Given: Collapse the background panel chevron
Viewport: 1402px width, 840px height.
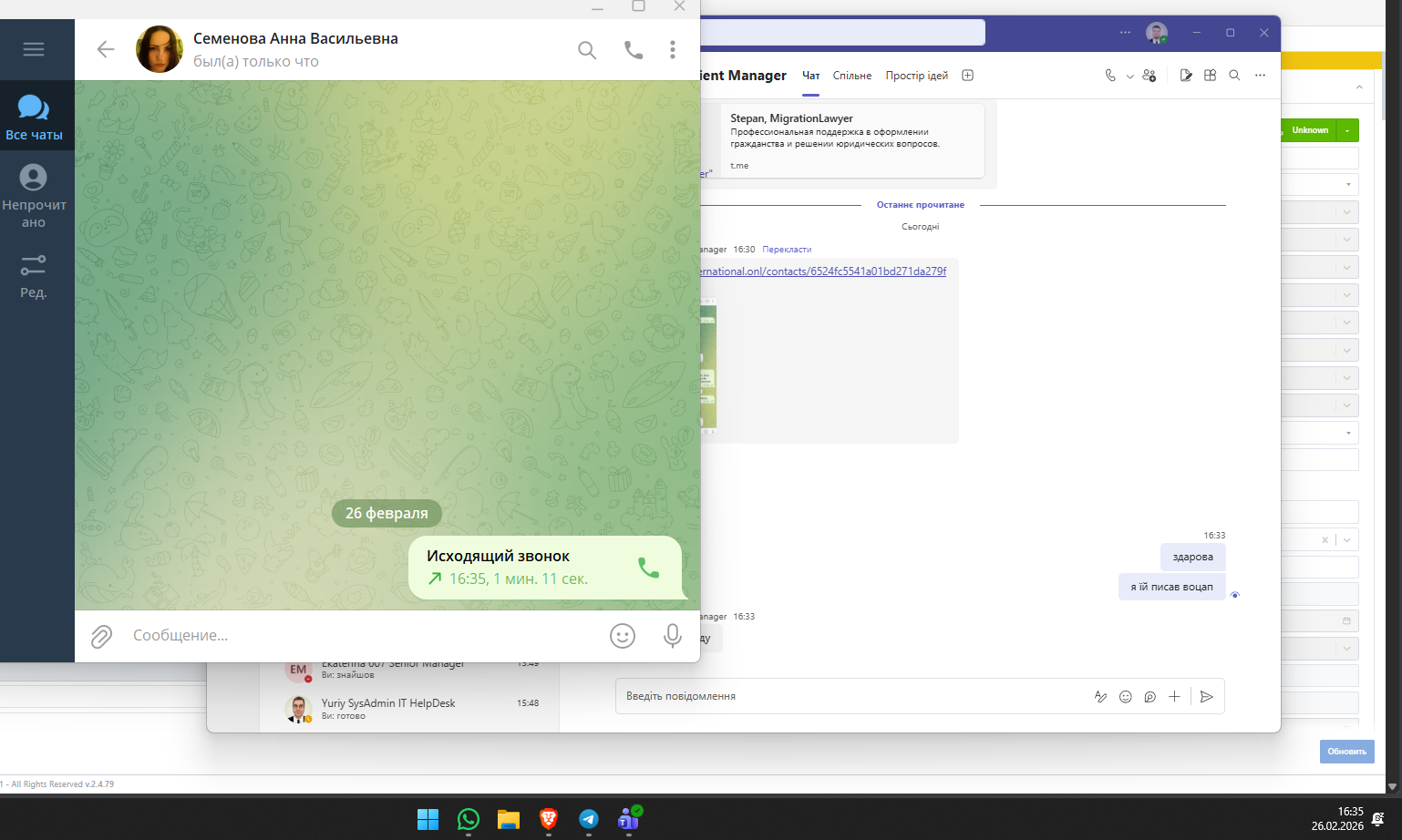Looking at the screenshot, I should tap(1359, 87).
